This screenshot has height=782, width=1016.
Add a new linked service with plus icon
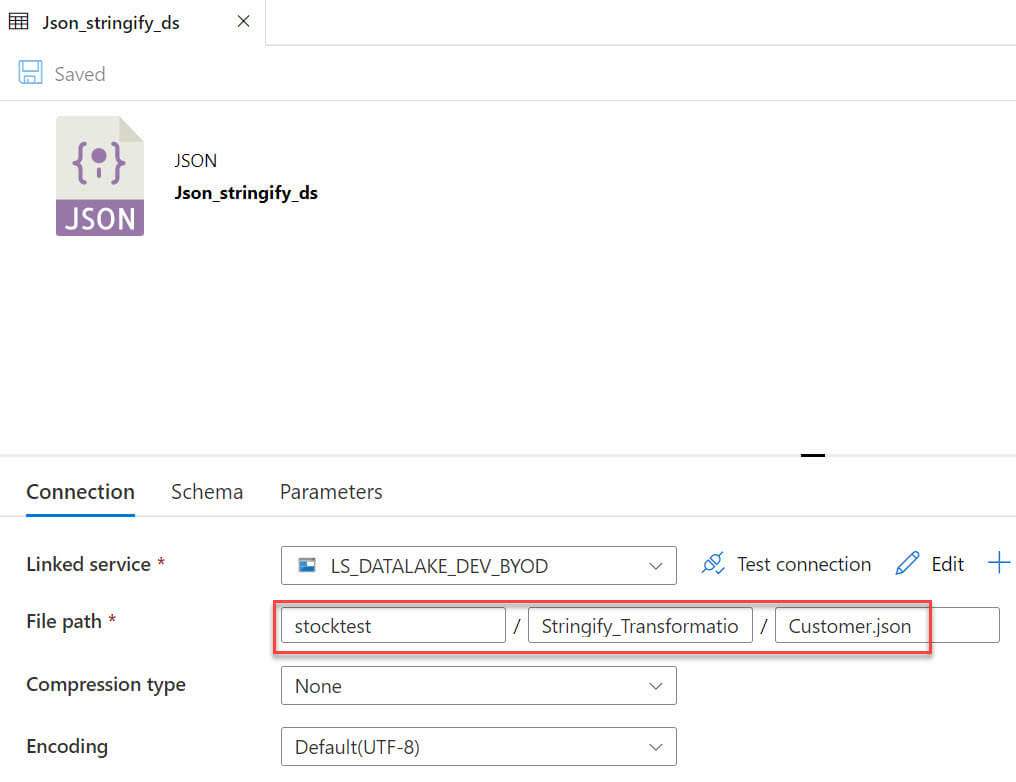click(x=998, y=563)
